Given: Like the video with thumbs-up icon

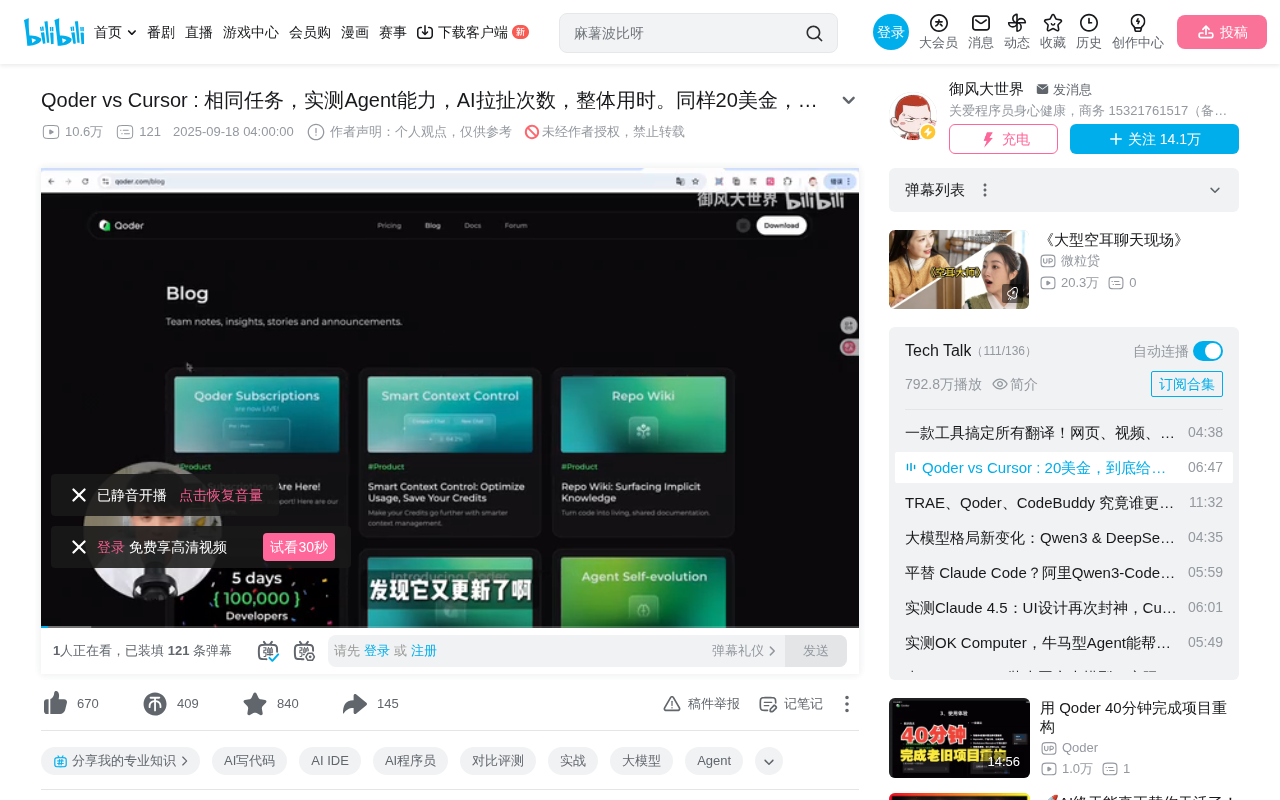Looking at the screenshot, I should coord(56,704).
